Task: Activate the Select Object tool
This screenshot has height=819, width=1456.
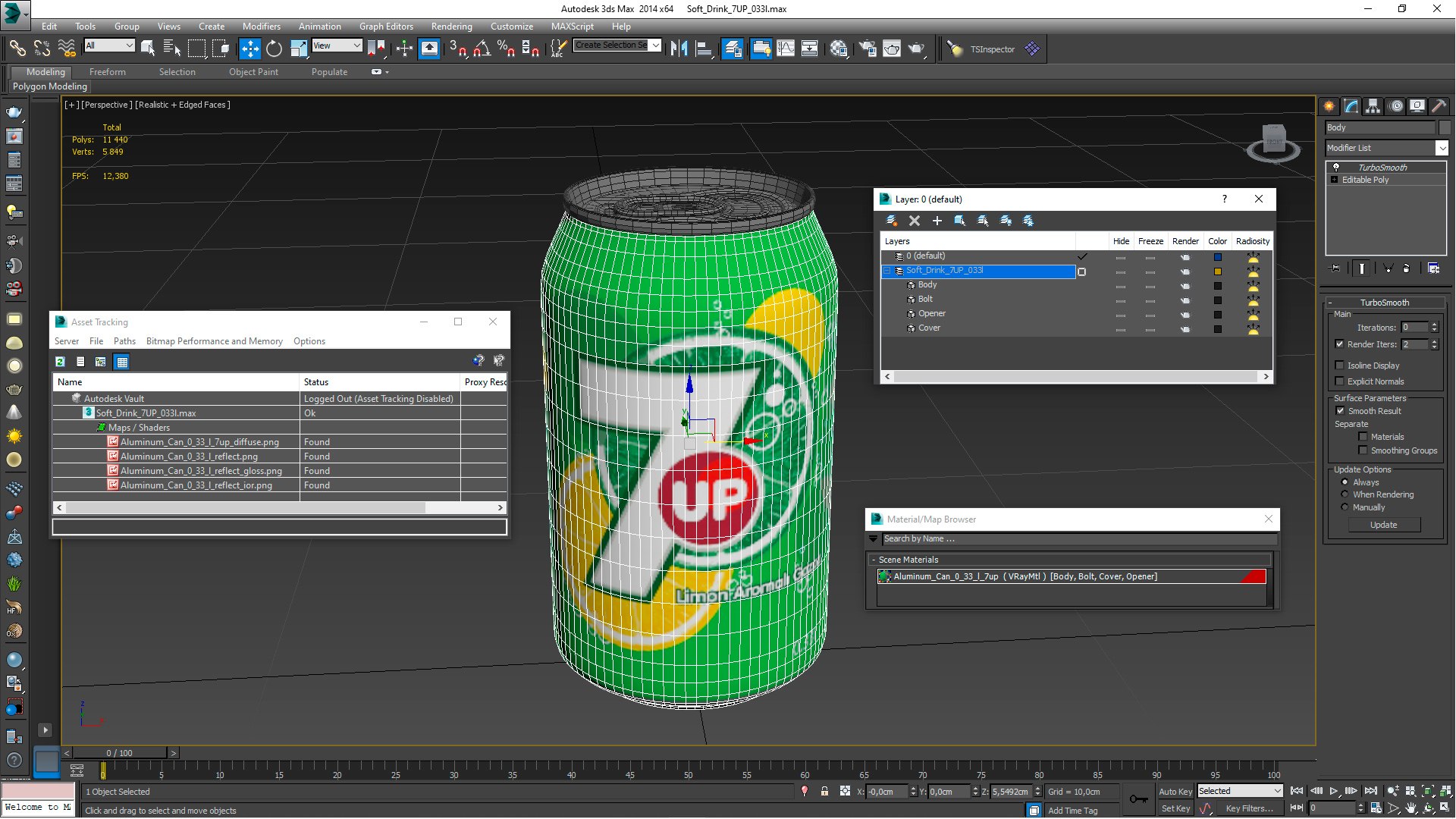Action: coord(148,49)
